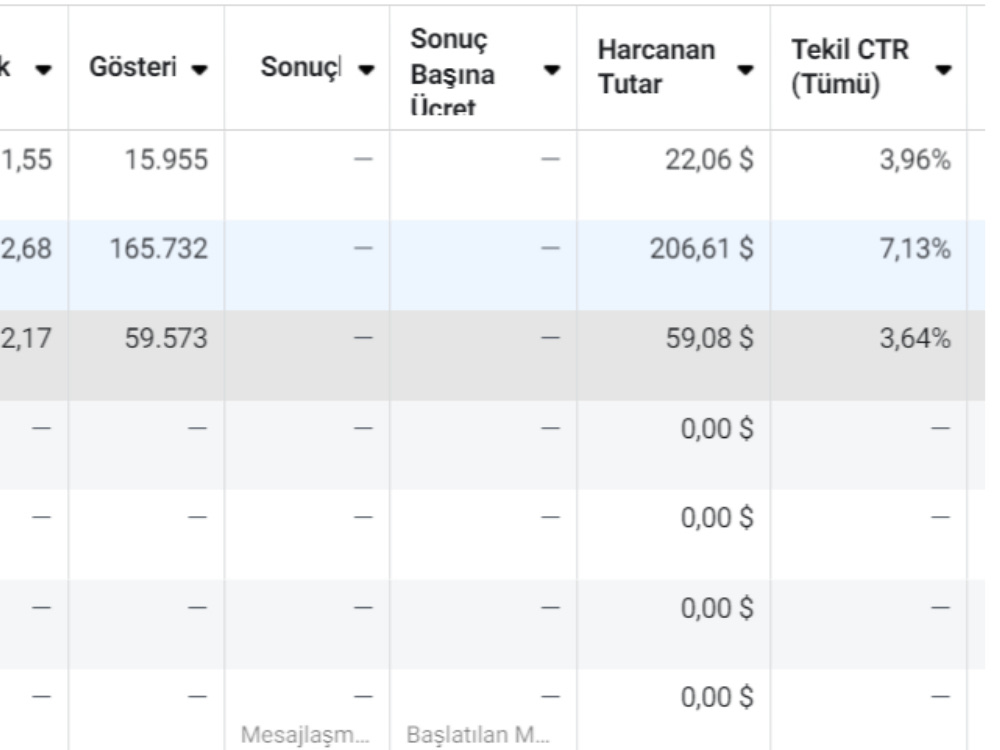The height and width of the screenshot is (750, 1000).
Task: Click the 22,06 $ spent amount
Action: (x=709, y=159)
